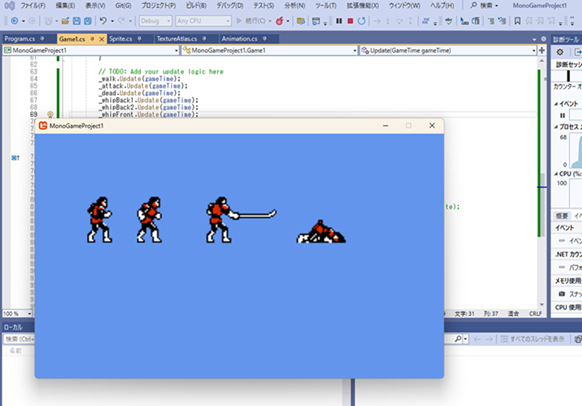Open the MonoGameProject1 project scope dropdown
This screenshot has height=406, width=582.
pyautogui.click(x=91, y=50)
